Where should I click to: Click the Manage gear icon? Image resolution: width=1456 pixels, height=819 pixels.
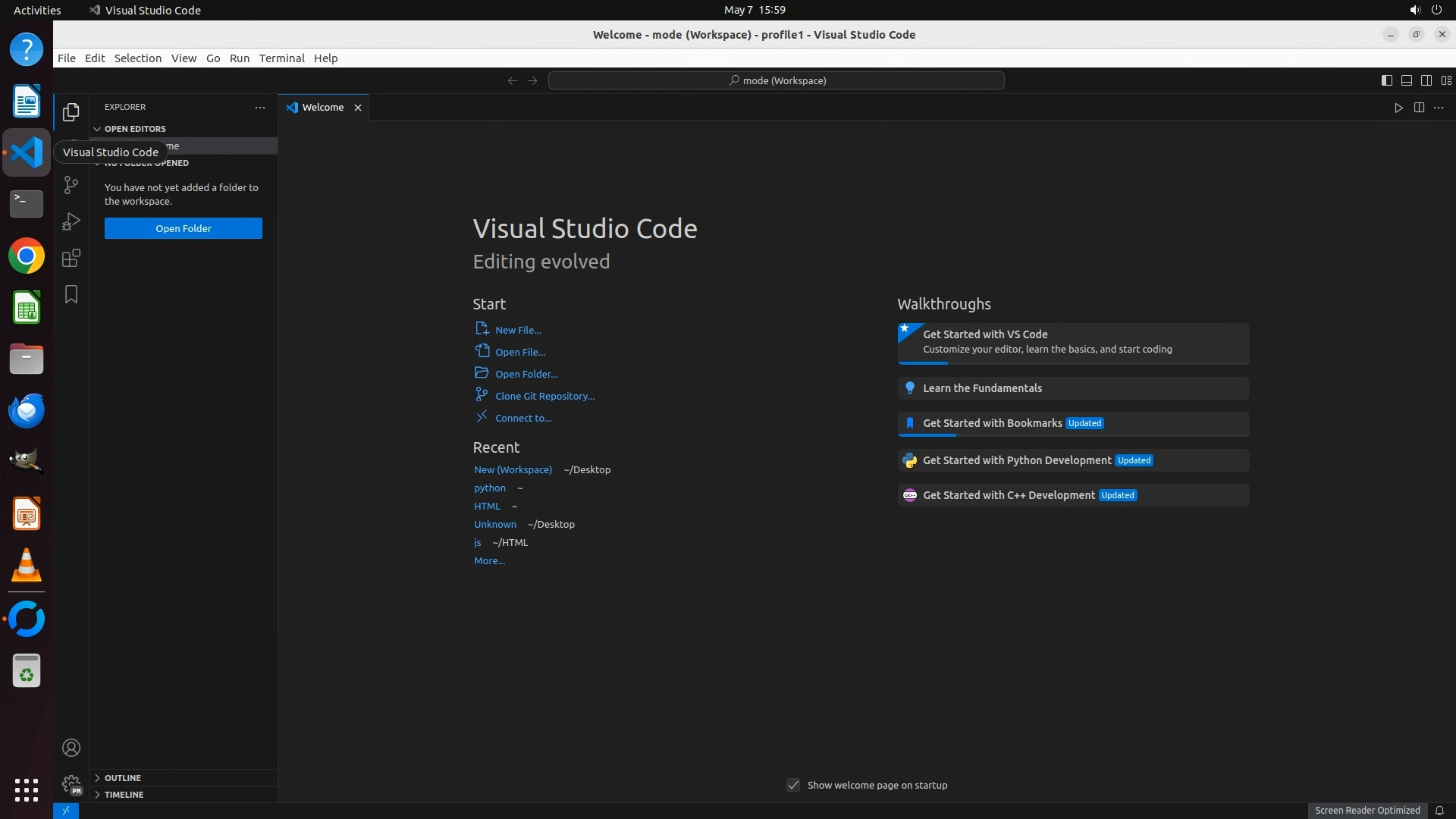(x=71, y=783)
